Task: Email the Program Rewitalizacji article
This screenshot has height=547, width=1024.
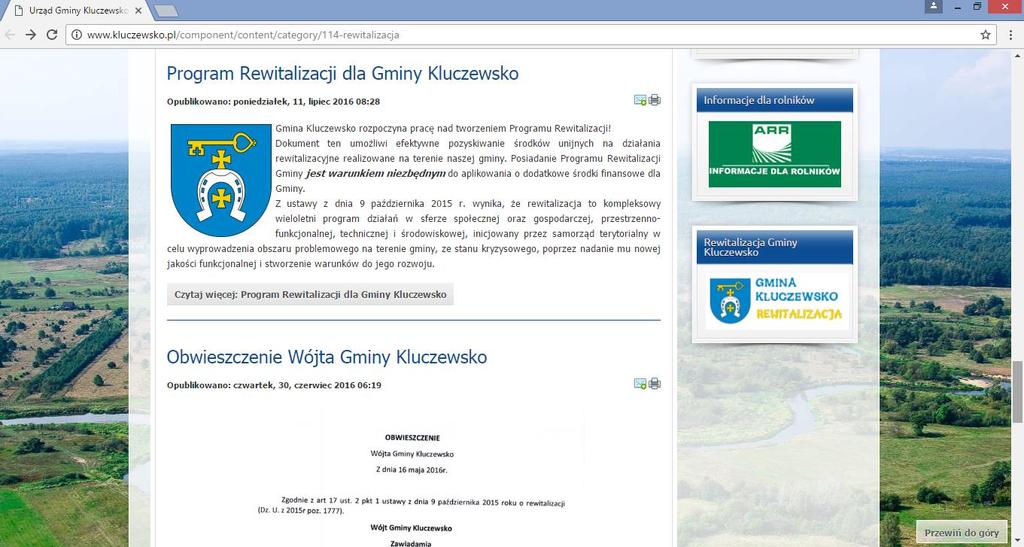Action: pyautogui.click(x=640, y=100)
